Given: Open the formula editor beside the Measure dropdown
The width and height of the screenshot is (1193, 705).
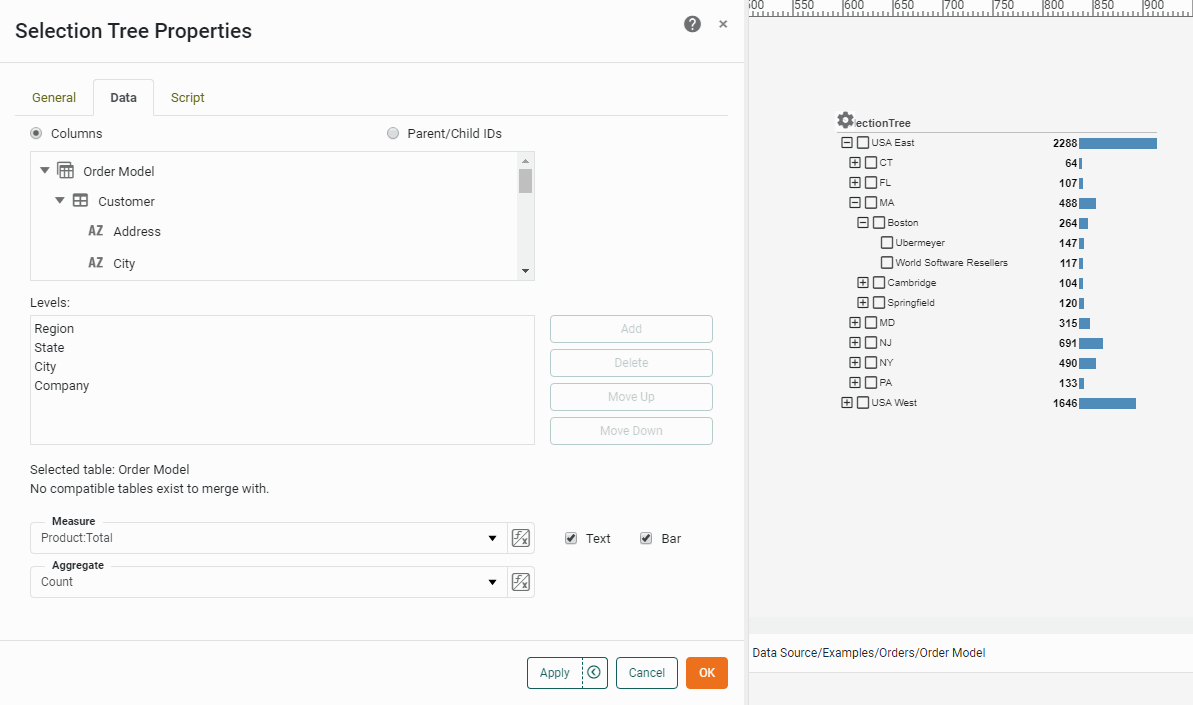Looking at the screenshot, I should click(x=520, y=538).
